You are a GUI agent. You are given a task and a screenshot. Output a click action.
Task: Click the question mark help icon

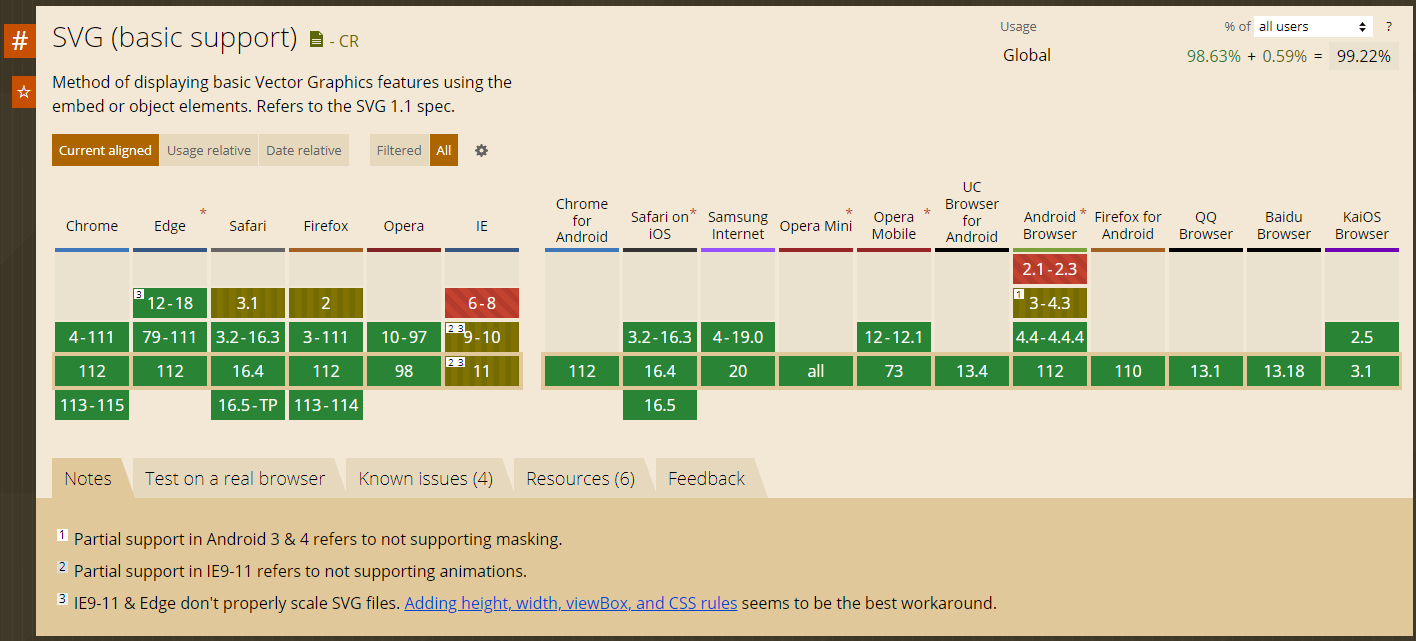1388,27
